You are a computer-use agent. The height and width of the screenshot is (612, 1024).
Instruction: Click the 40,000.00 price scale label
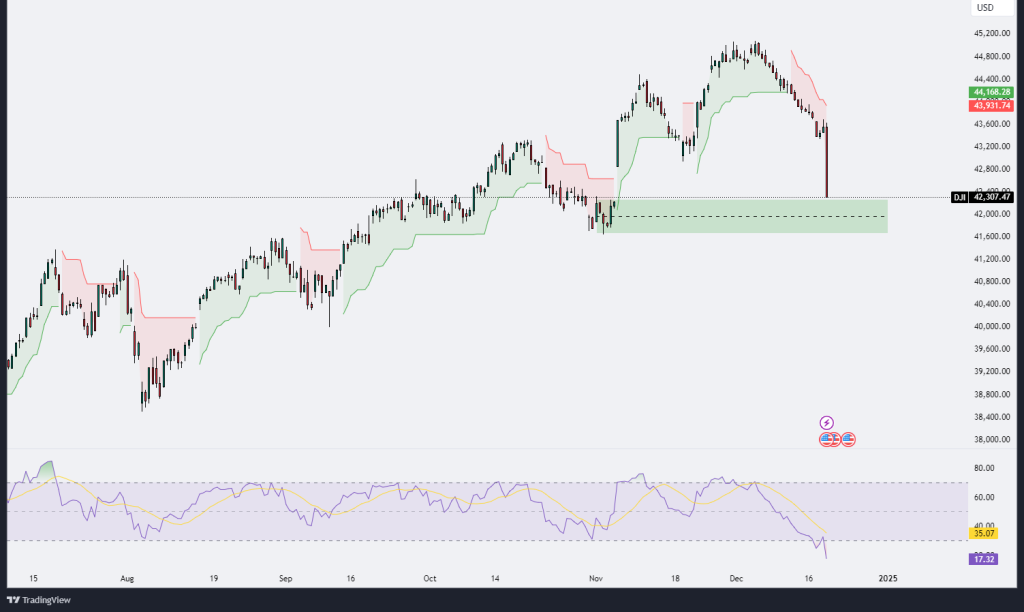(x=992, y=327)
